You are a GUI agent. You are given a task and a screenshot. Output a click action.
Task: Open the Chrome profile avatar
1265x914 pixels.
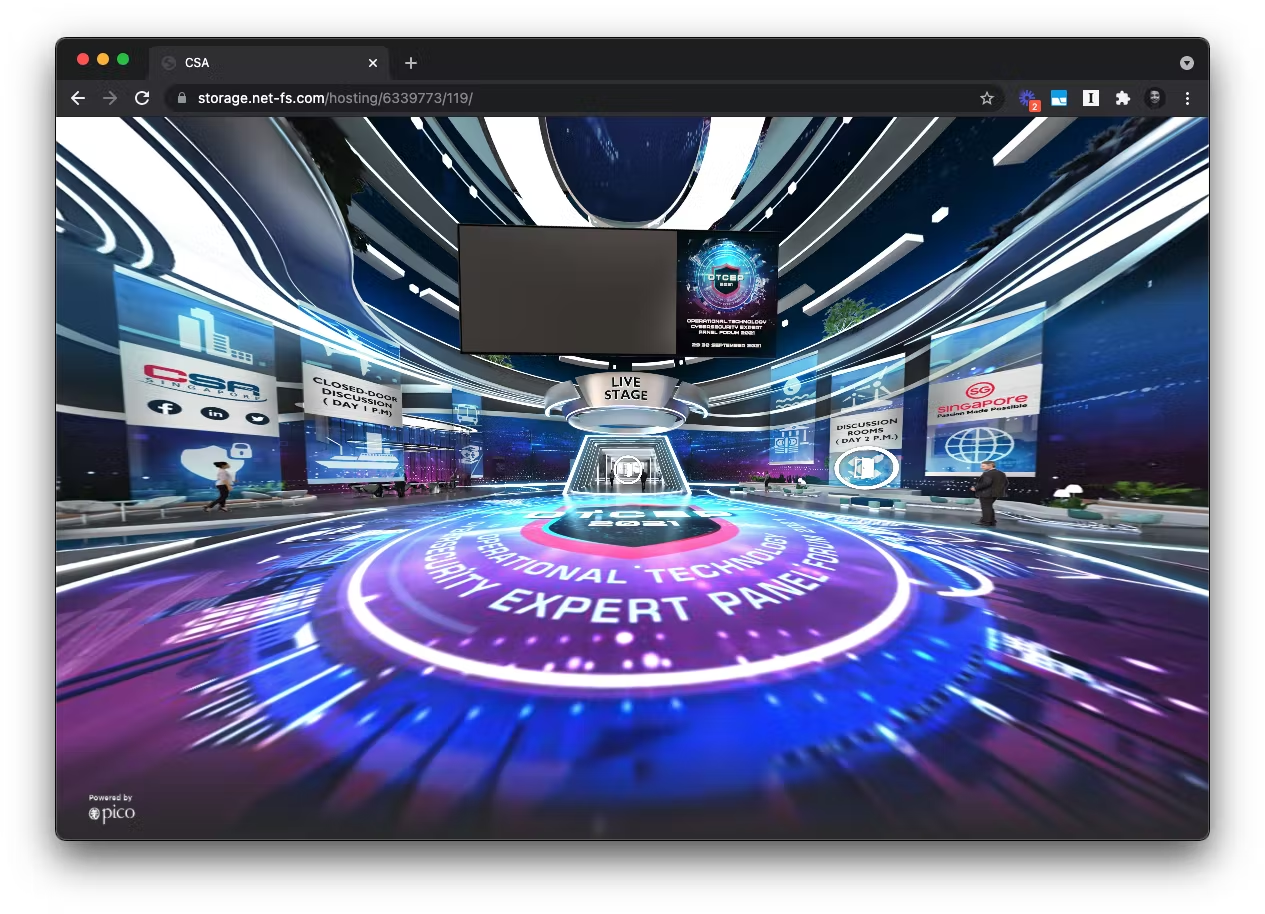click(1155, 98)
